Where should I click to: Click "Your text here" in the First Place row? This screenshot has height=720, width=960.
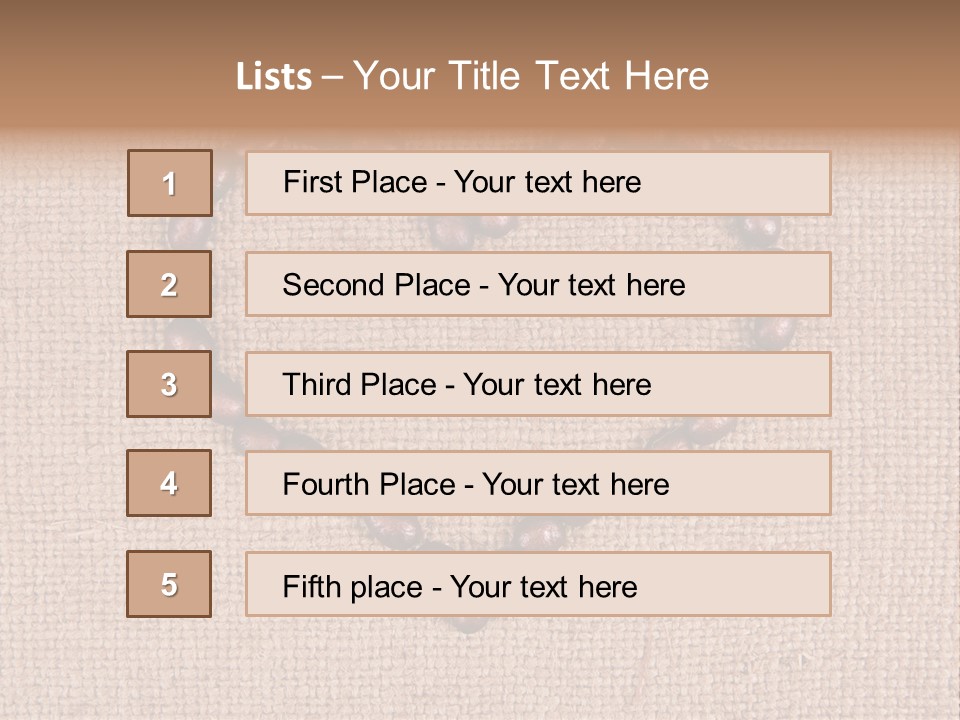[547, 182]
